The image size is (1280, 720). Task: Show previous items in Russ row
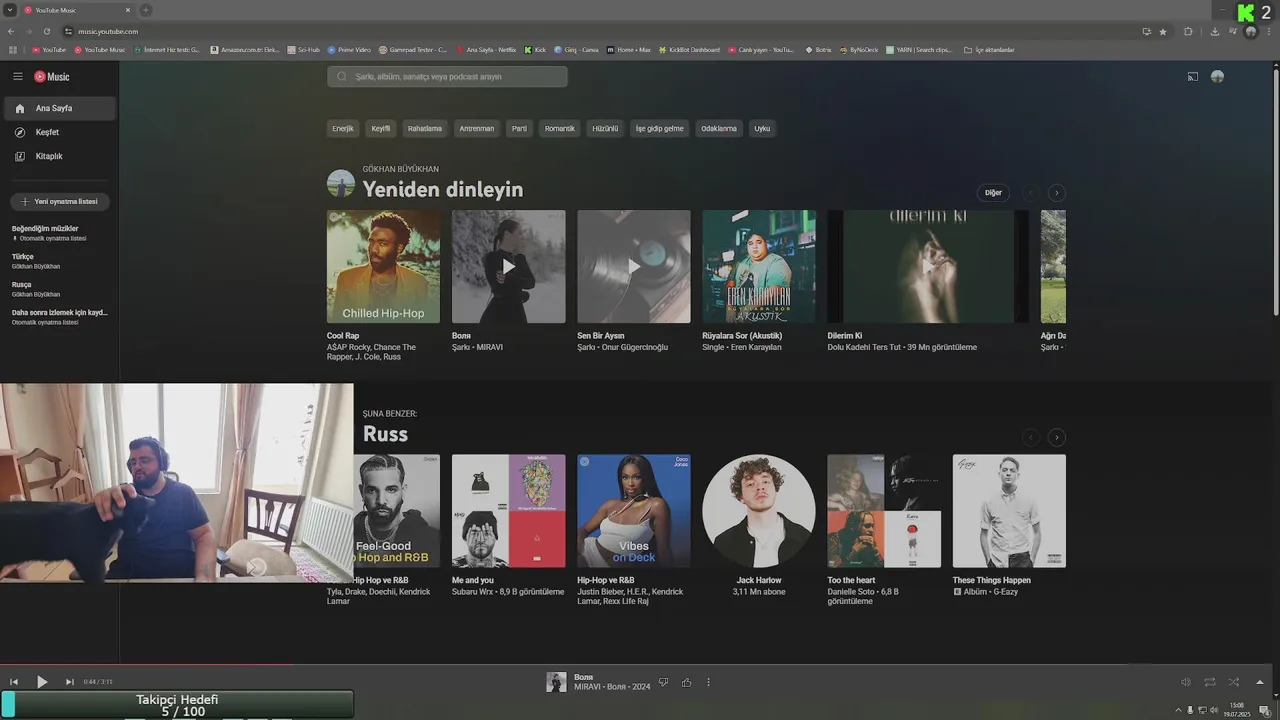click(x=1030, y=437)
